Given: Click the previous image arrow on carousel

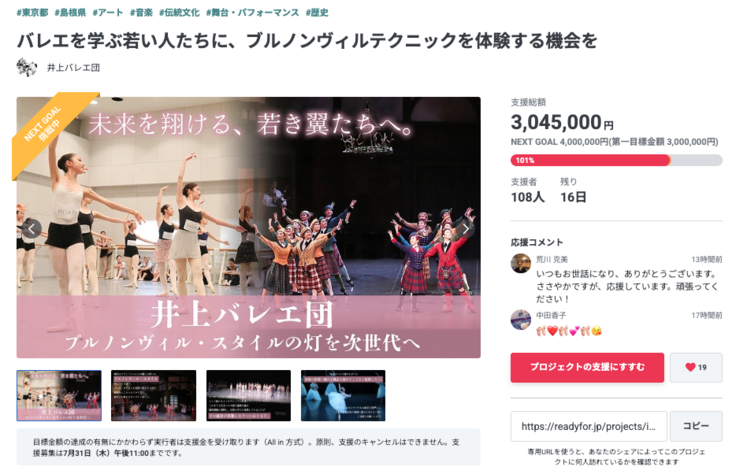Looking at the screenshot, I should pos(31,229).
